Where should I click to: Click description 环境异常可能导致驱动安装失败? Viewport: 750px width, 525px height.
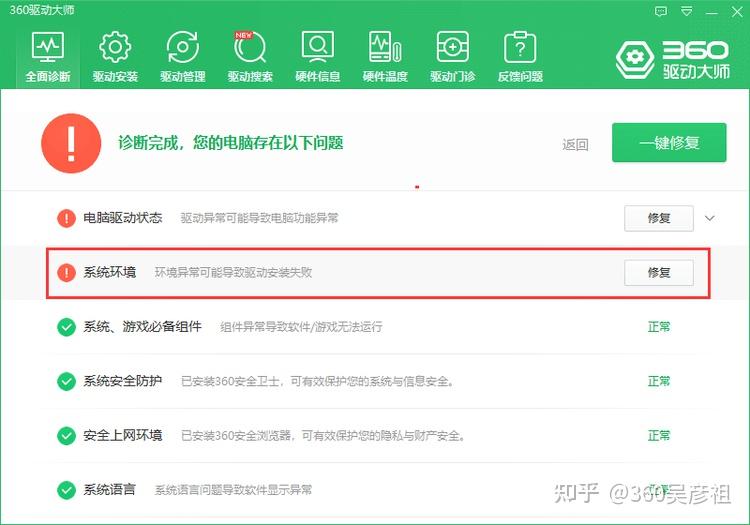point(233,273)
